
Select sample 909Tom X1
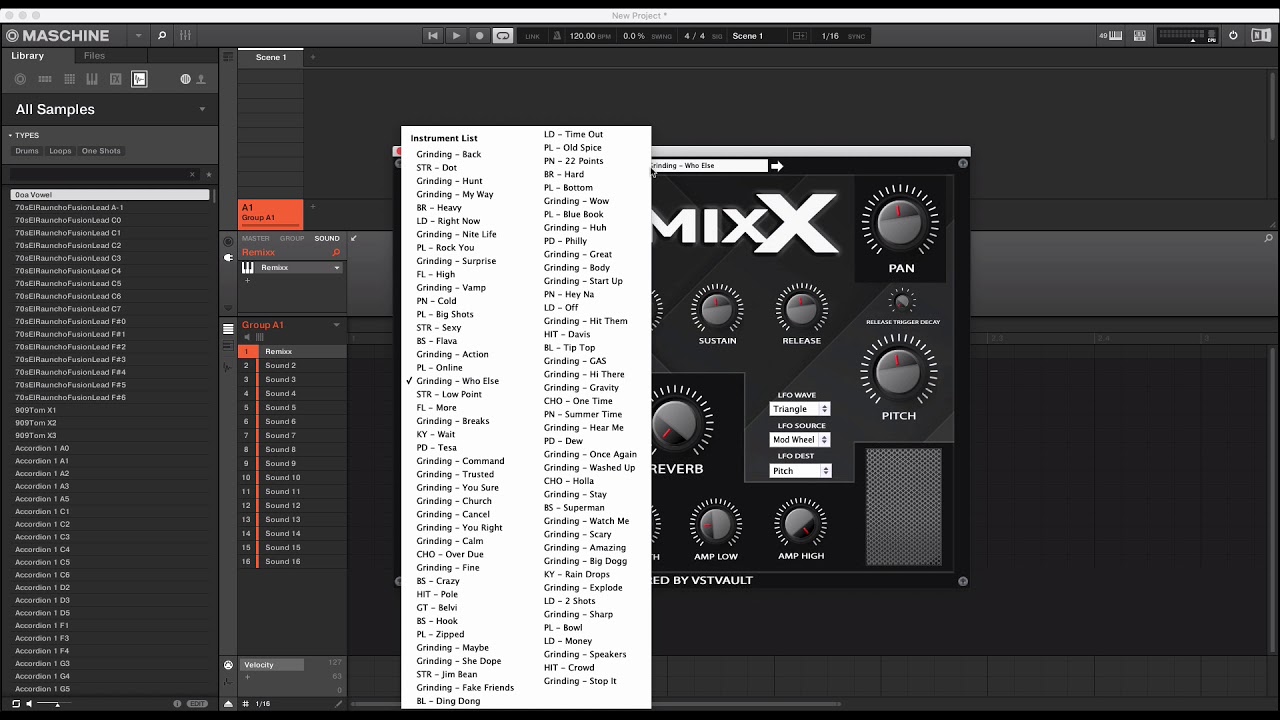36,410
